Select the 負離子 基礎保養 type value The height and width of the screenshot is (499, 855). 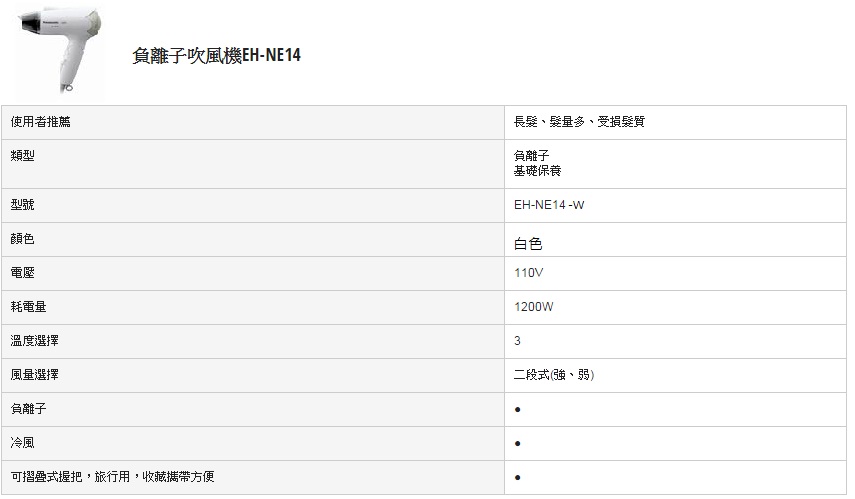537,163
